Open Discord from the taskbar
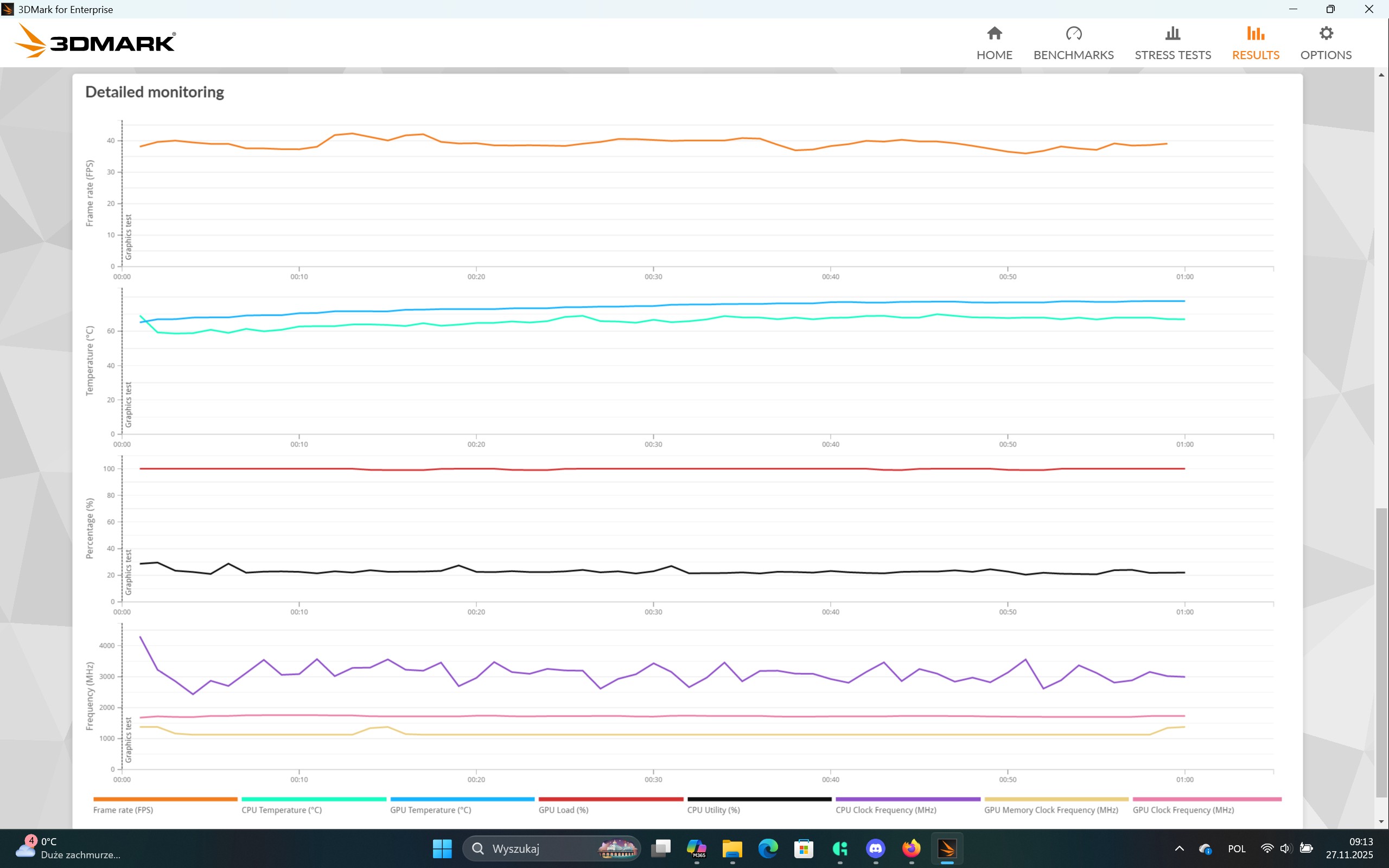Image resolution: width=1389 pixels, height=868 pixels. click(875, 848)
